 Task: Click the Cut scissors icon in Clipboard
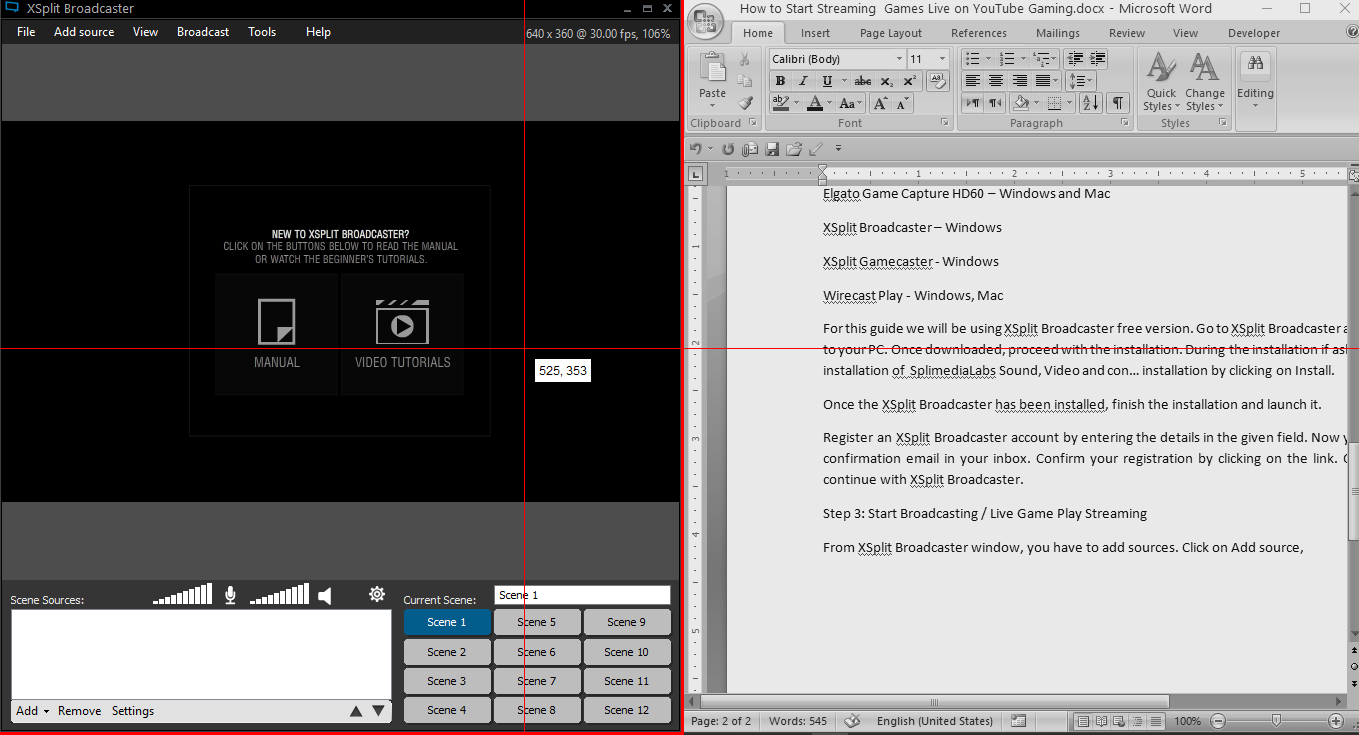click(744, 59)
